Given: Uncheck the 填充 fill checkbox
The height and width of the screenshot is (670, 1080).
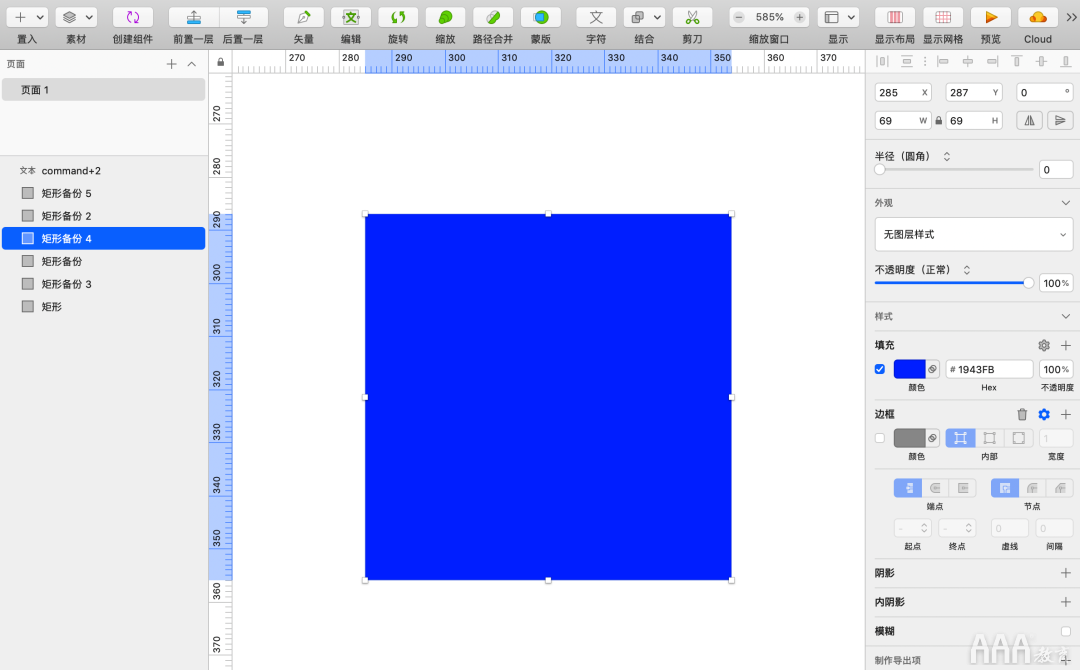Looking at the screenshot, I should [x=880, y=369].
